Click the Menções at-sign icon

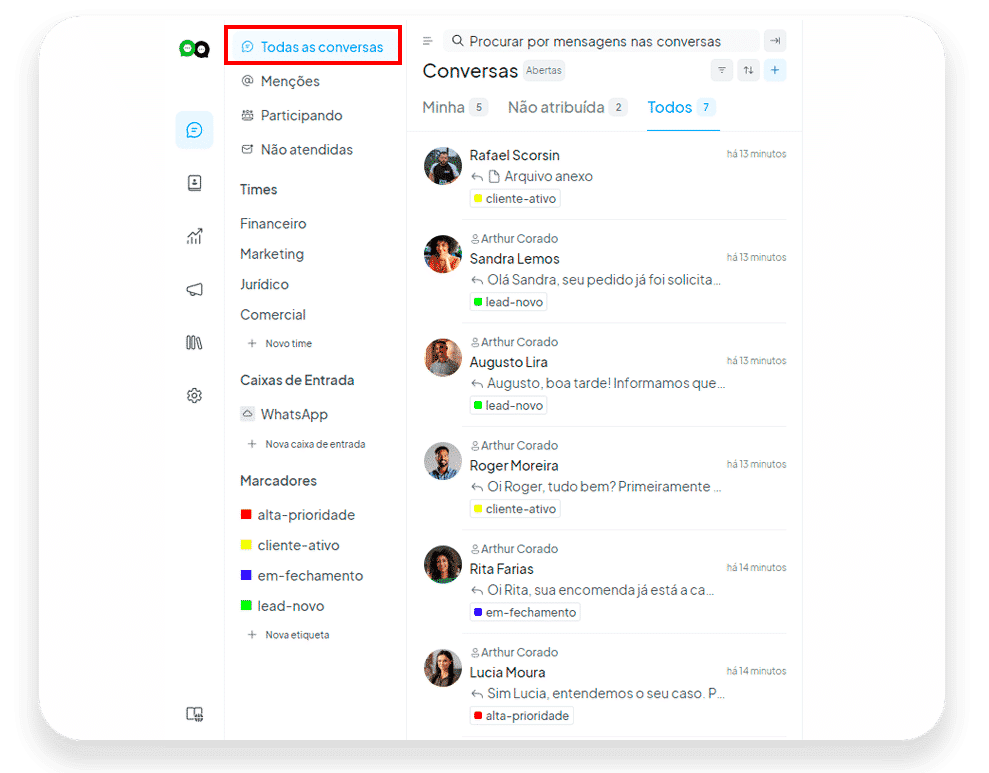coord(247,81)
